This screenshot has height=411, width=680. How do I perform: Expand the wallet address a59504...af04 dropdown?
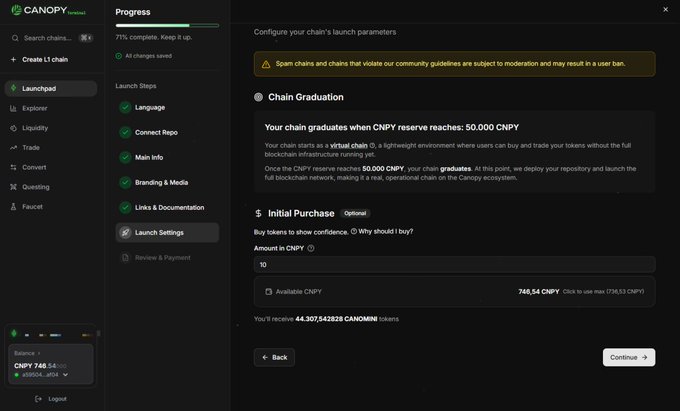point(65,375)
